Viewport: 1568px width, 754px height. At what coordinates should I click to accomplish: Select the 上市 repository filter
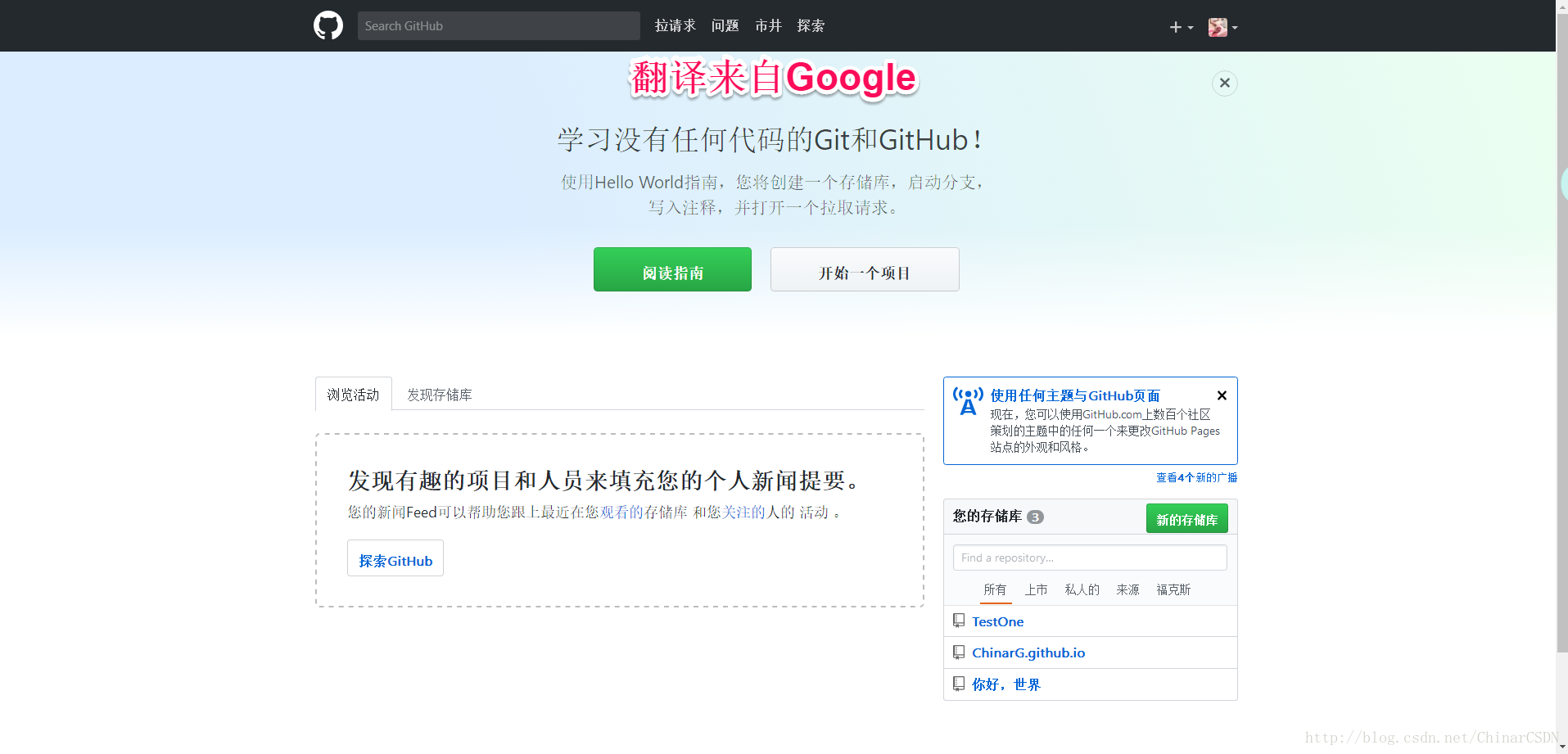click(x=1037, y=589)
